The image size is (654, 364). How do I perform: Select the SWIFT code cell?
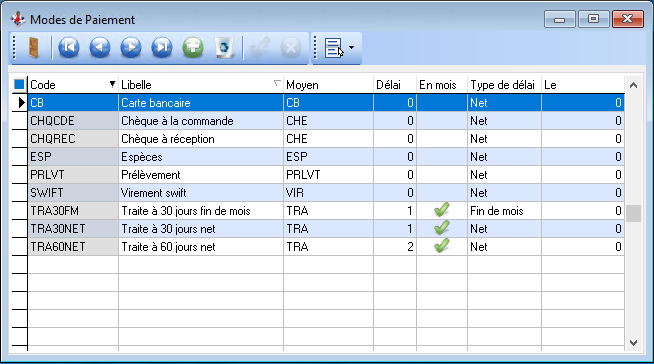[x=73, y=193]
